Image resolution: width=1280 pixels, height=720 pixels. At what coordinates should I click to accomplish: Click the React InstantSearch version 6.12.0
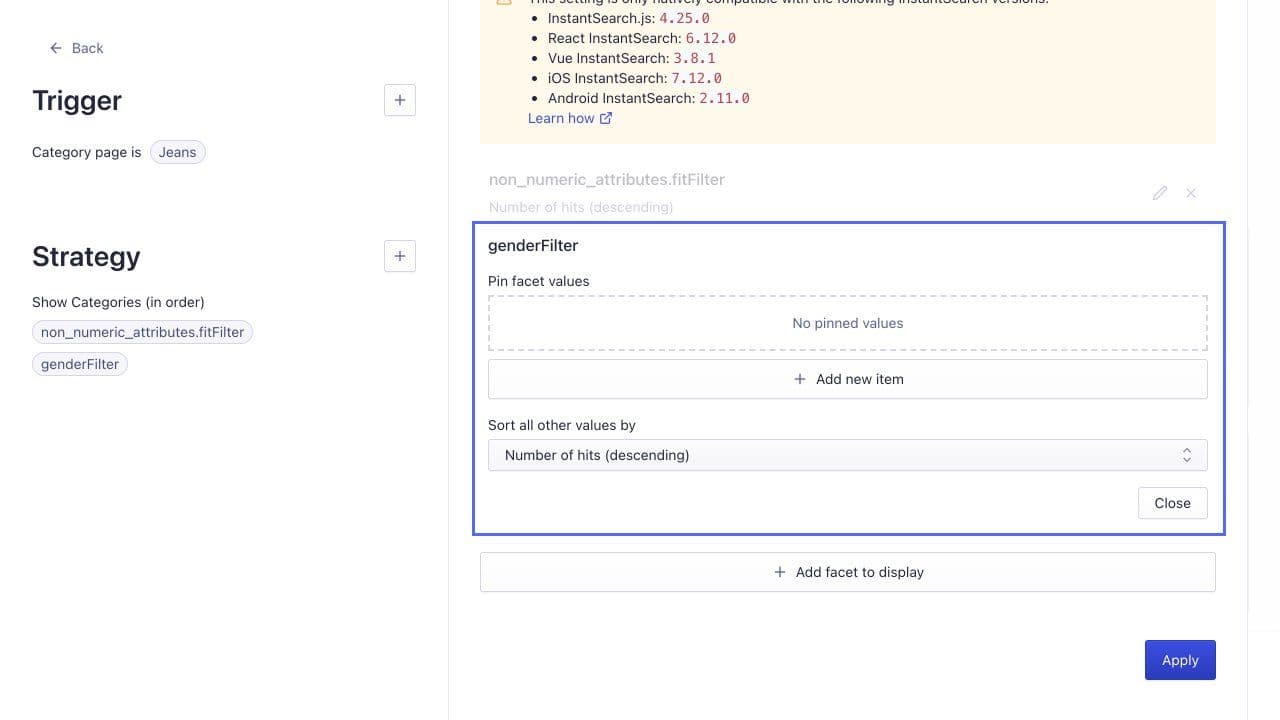(x=710, y=38)
